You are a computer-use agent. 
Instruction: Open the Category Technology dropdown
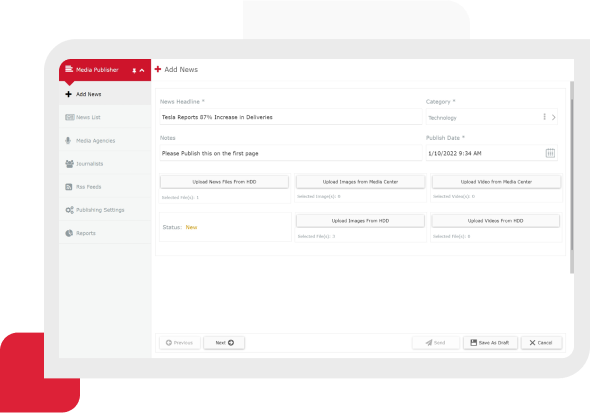(491, 117)
